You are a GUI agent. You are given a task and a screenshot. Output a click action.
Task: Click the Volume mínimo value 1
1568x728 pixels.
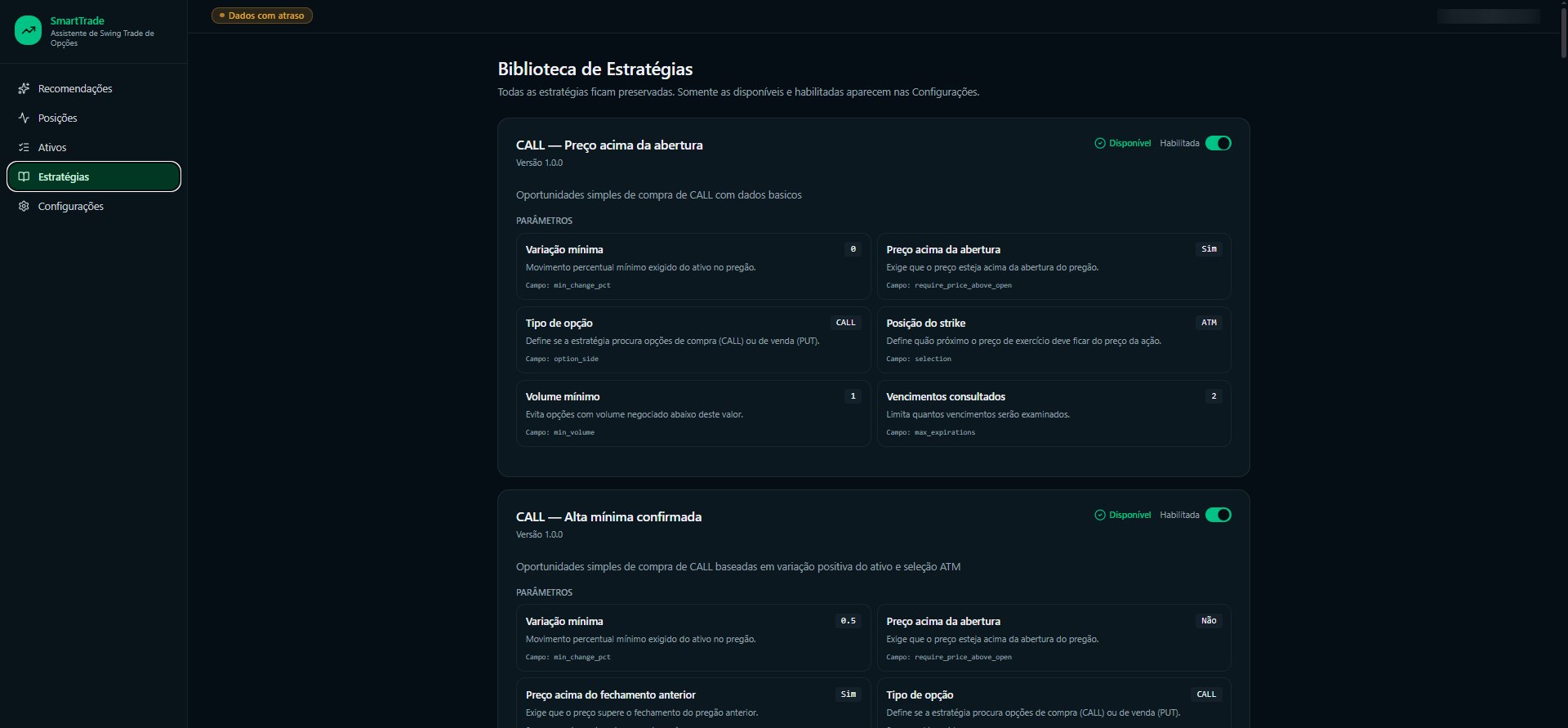[x=853, y=396]
